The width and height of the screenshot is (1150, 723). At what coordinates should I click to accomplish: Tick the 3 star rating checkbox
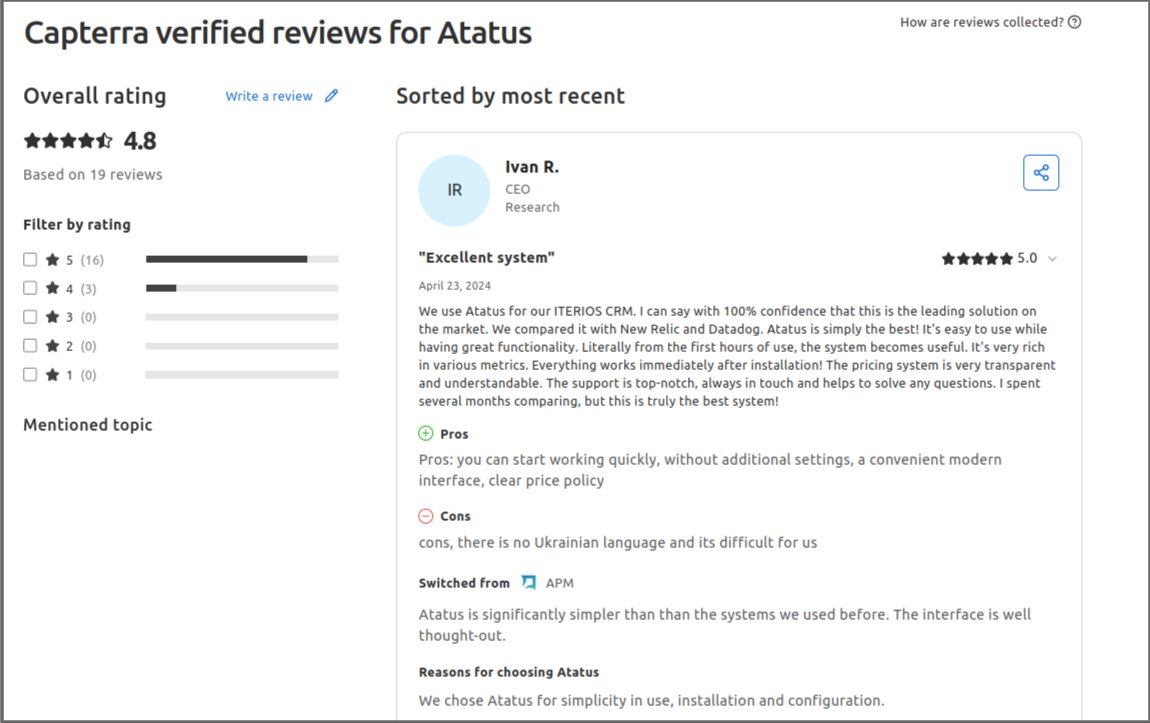(x=30, y=317)
